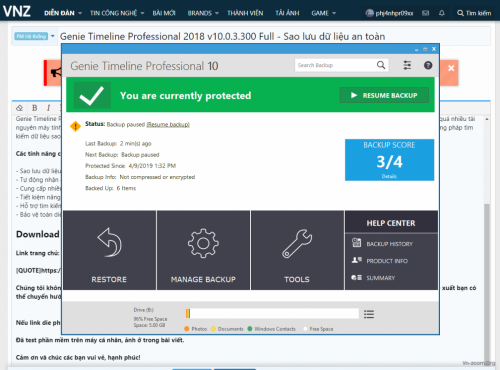
Task: Open Genie Timeline settings sliders icon
Action: pos(407,65)
